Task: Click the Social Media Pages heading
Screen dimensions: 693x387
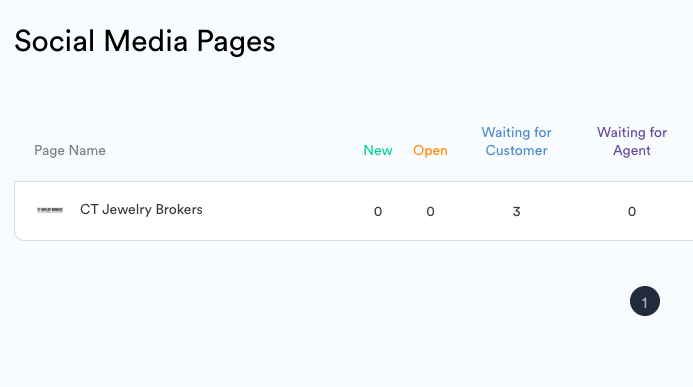Action: click(x=145, y=42)
